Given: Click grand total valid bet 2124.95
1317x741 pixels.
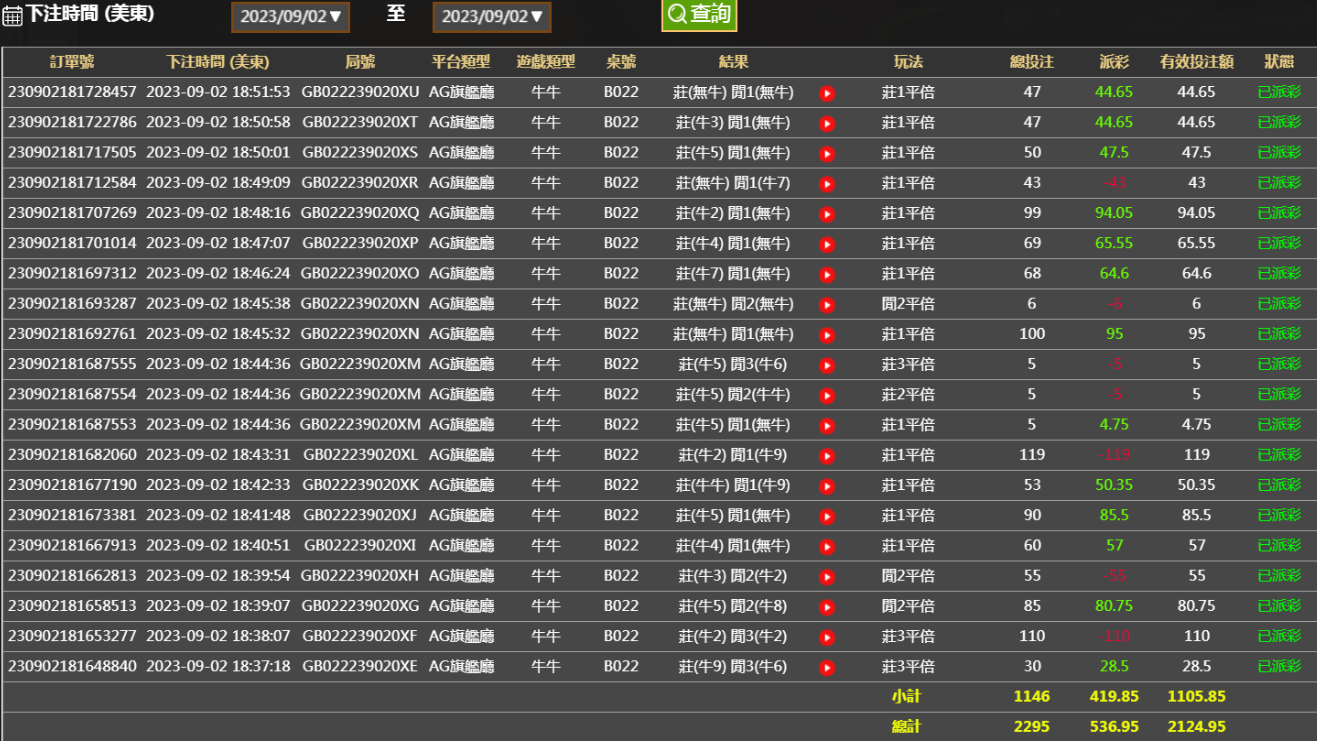Looking at the screenshot, I should (1196, 726).
